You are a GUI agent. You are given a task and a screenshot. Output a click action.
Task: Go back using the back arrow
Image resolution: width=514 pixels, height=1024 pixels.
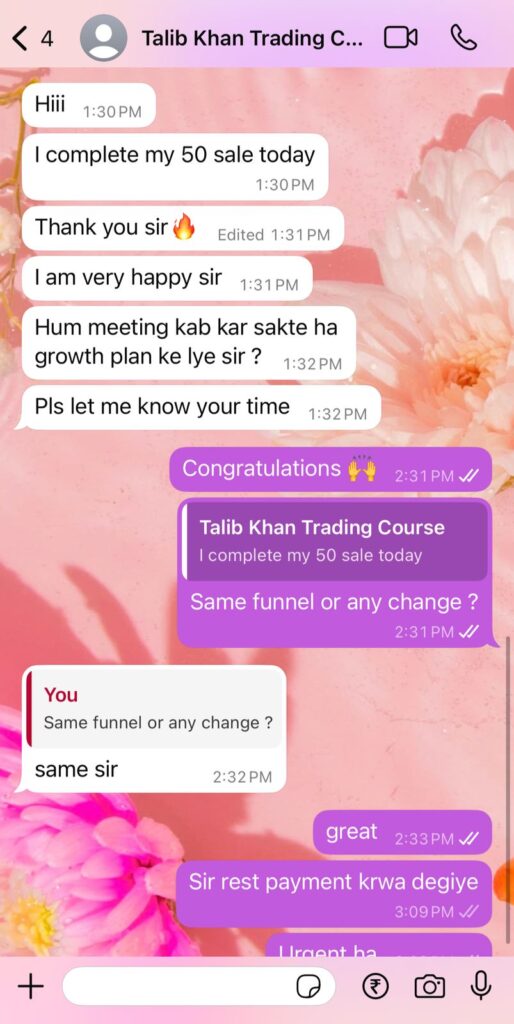[x=20, y=39]
